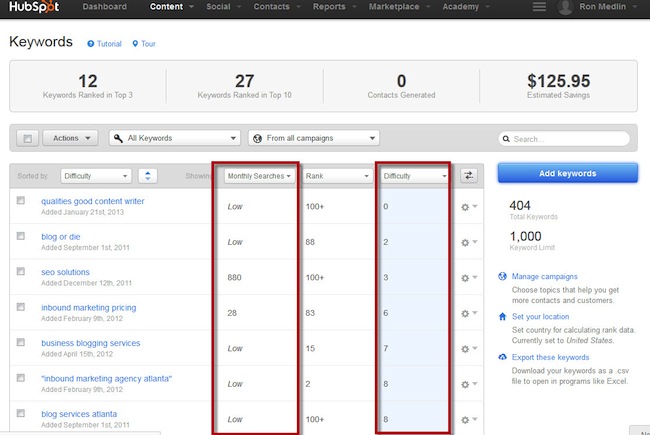Open the Sorted by Difficulty dropdown
Viewport: 650px width, 435px height.
tap(96, 176)
